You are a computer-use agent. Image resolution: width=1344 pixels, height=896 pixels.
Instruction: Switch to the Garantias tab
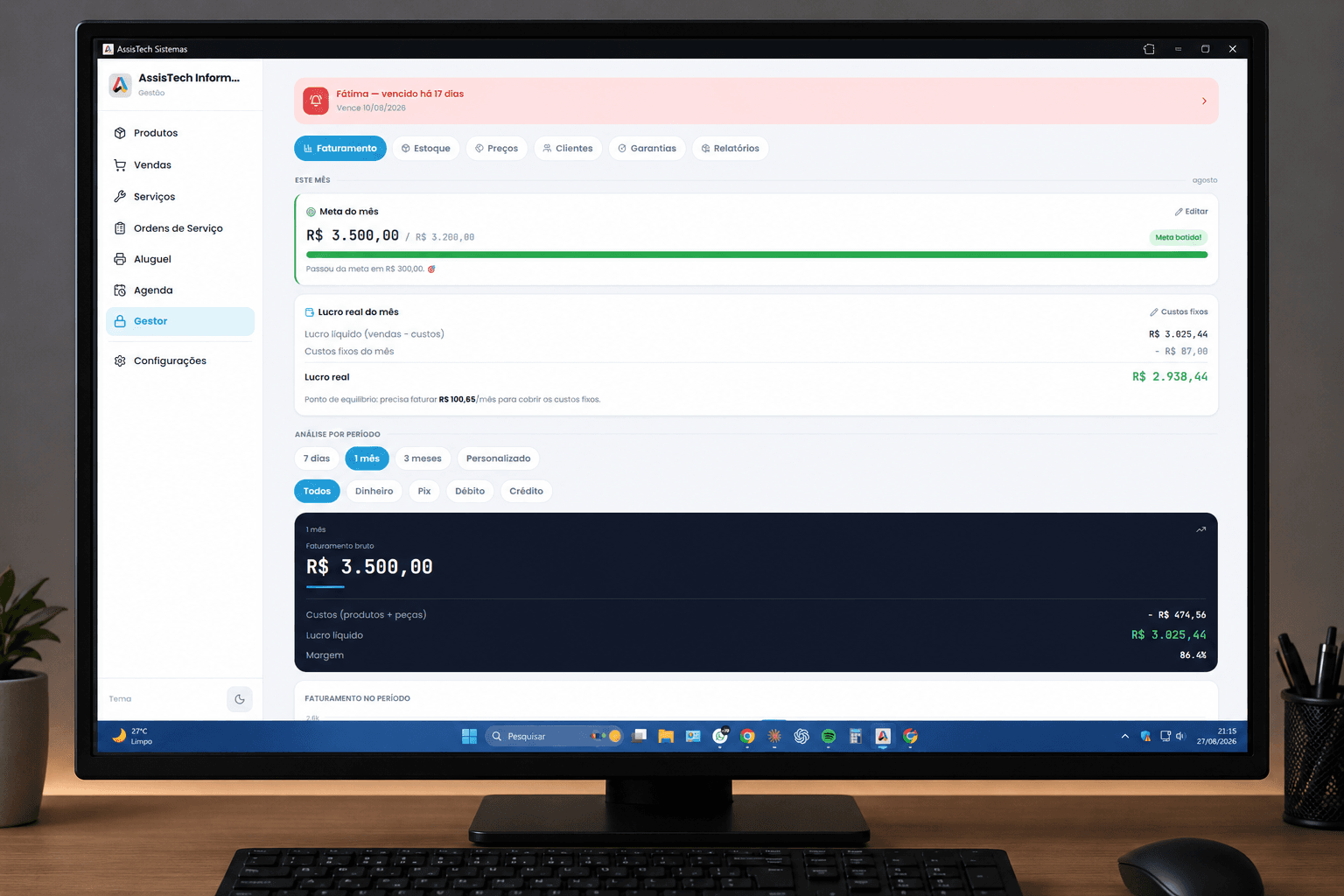click(x=647, y=149)
